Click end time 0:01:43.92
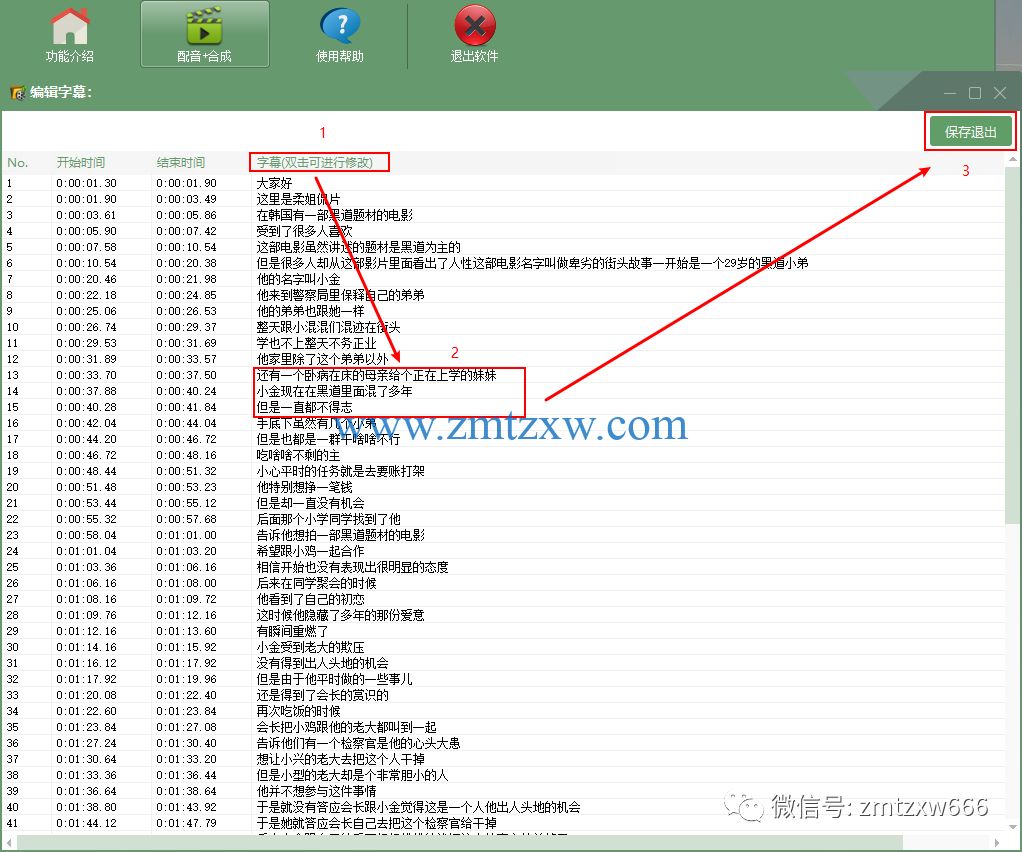The height and width of the screenshot is (852, 1022). (186, 806)
